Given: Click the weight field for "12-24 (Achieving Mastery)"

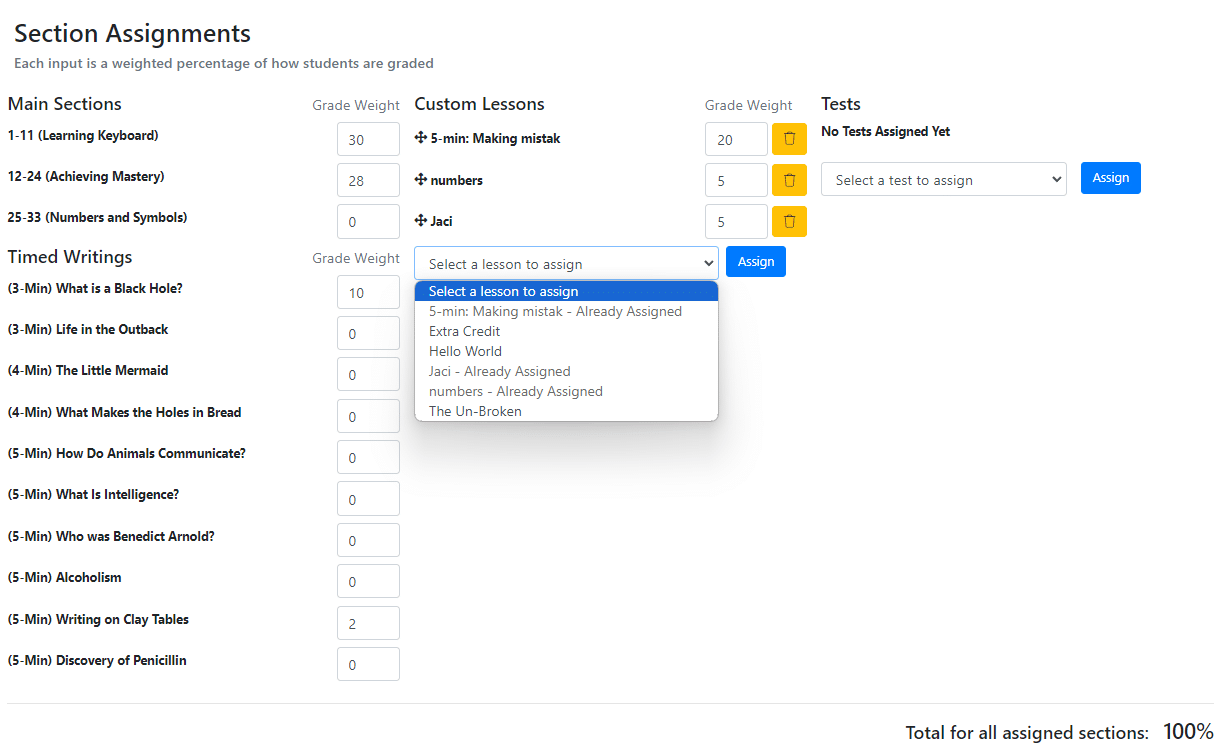Looking at the screenshot, I should tap(368, 180).
